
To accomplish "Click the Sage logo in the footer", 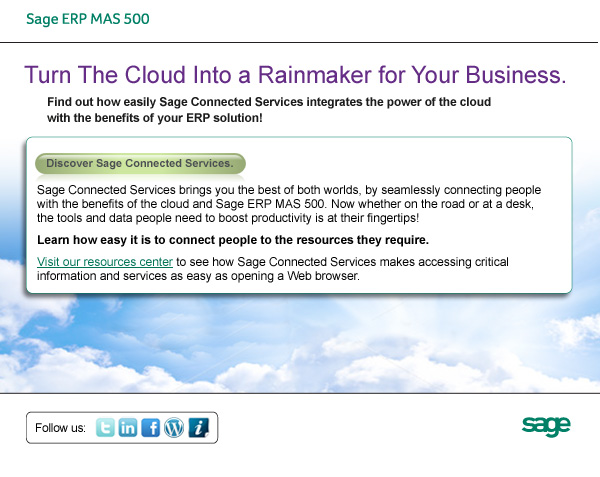I will point(546,426).
